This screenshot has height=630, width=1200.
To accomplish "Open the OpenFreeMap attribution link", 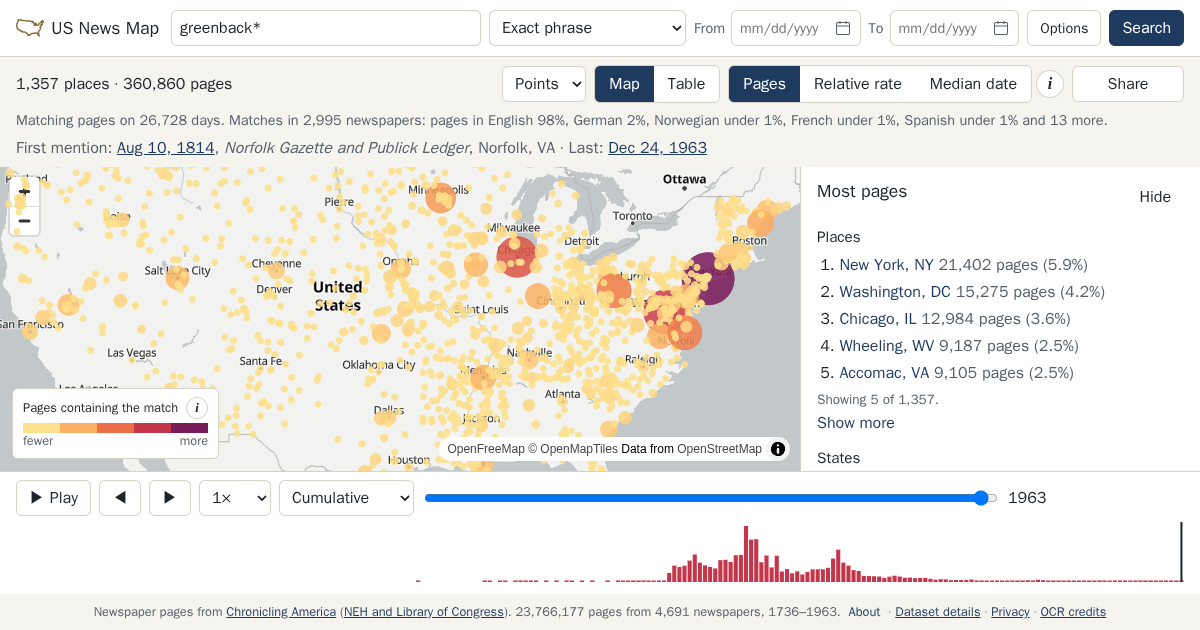I will [486, 449].
